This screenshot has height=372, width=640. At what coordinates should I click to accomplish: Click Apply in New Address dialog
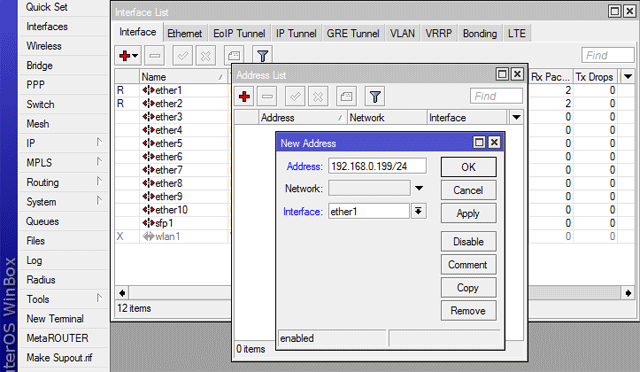pyautogui.click(x=469, y=213)
